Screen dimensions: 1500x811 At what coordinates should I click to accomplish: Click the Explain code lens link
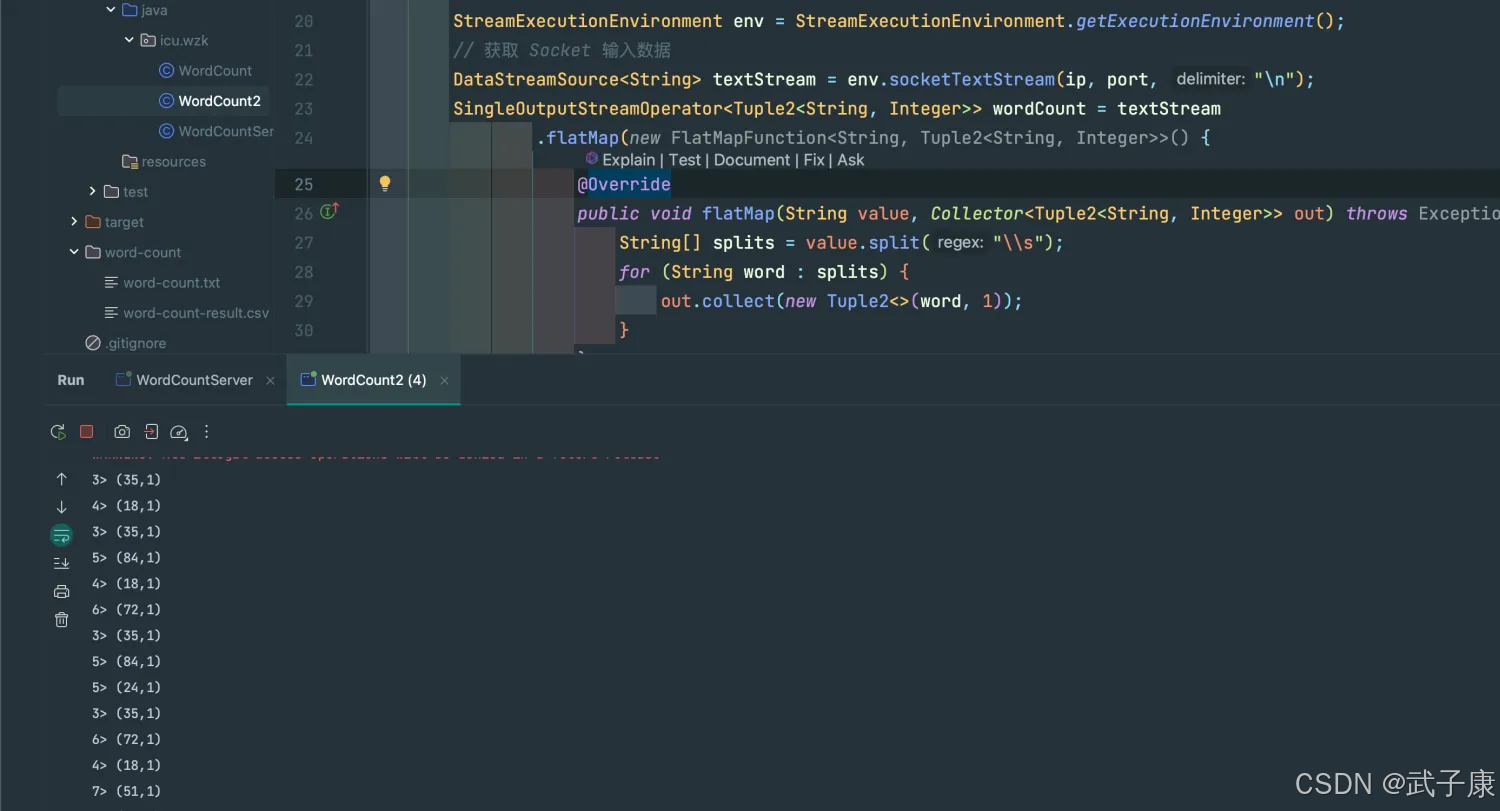coord(629,160)
